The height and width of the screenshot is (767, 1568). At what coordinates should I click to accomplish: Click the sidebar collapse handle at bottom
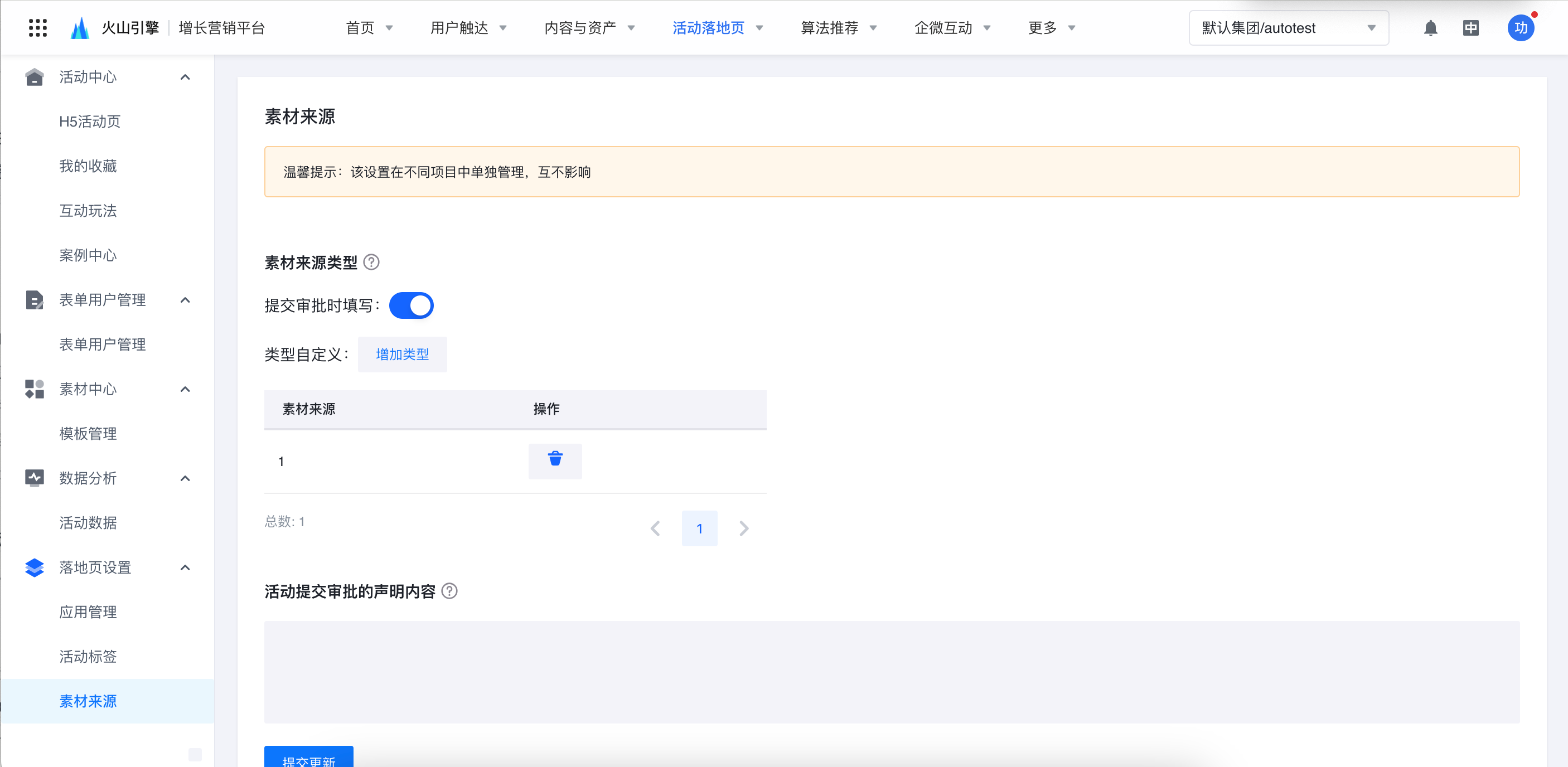tap(195, 755)
